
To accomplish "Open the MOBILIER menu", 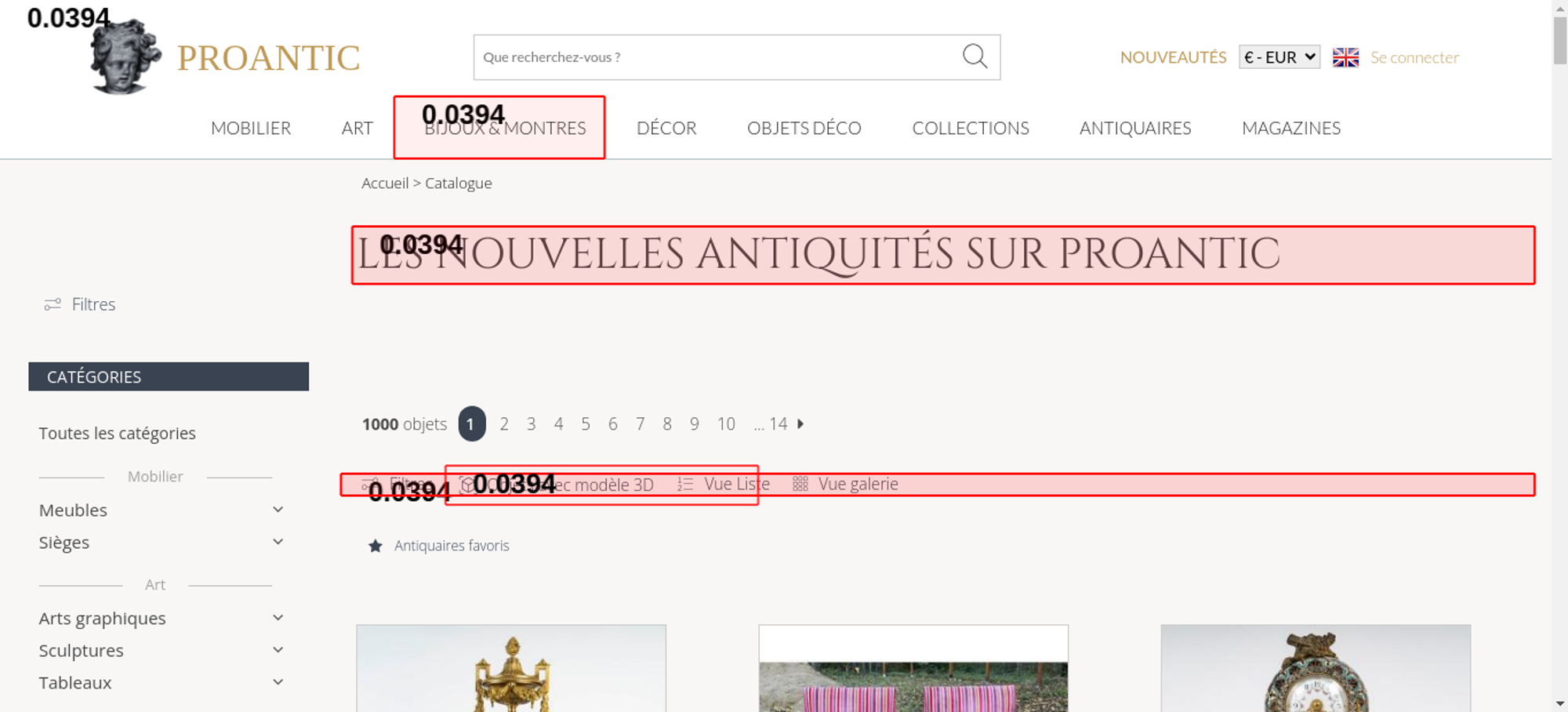I will tap(251, 128).
